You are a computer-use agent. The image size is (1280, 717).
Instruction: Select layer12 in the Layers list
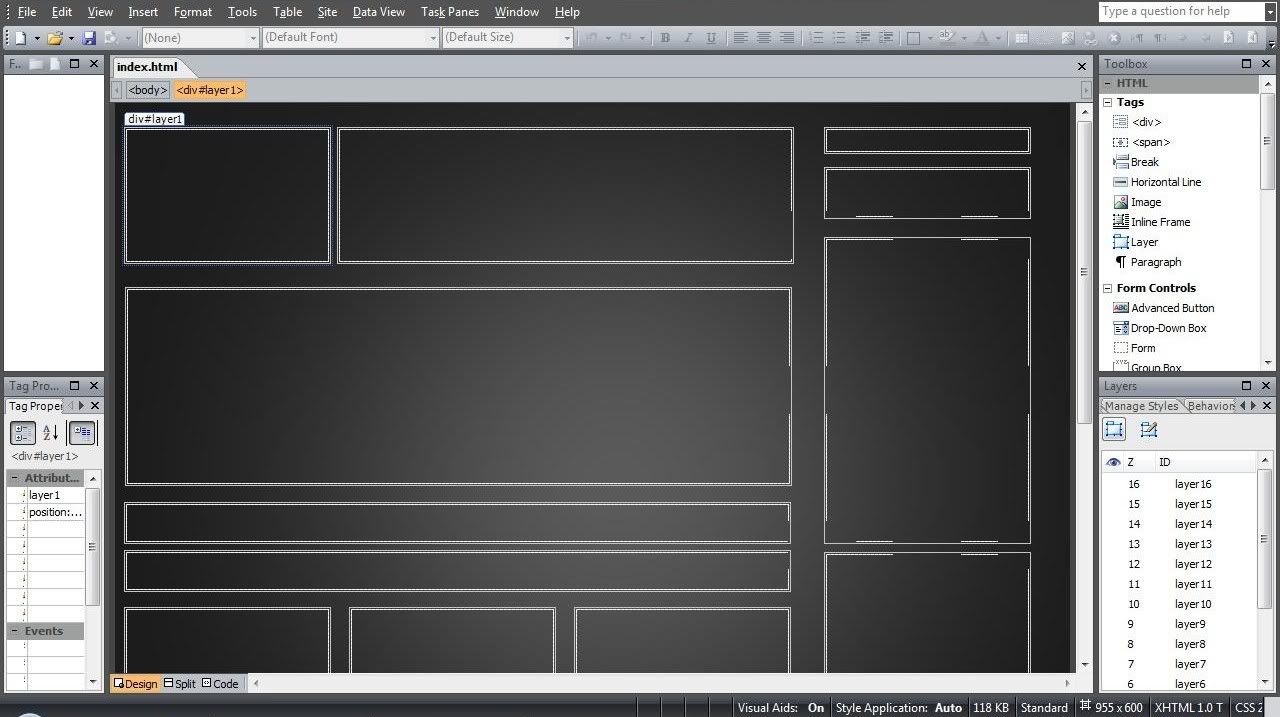pos(1192,564)
